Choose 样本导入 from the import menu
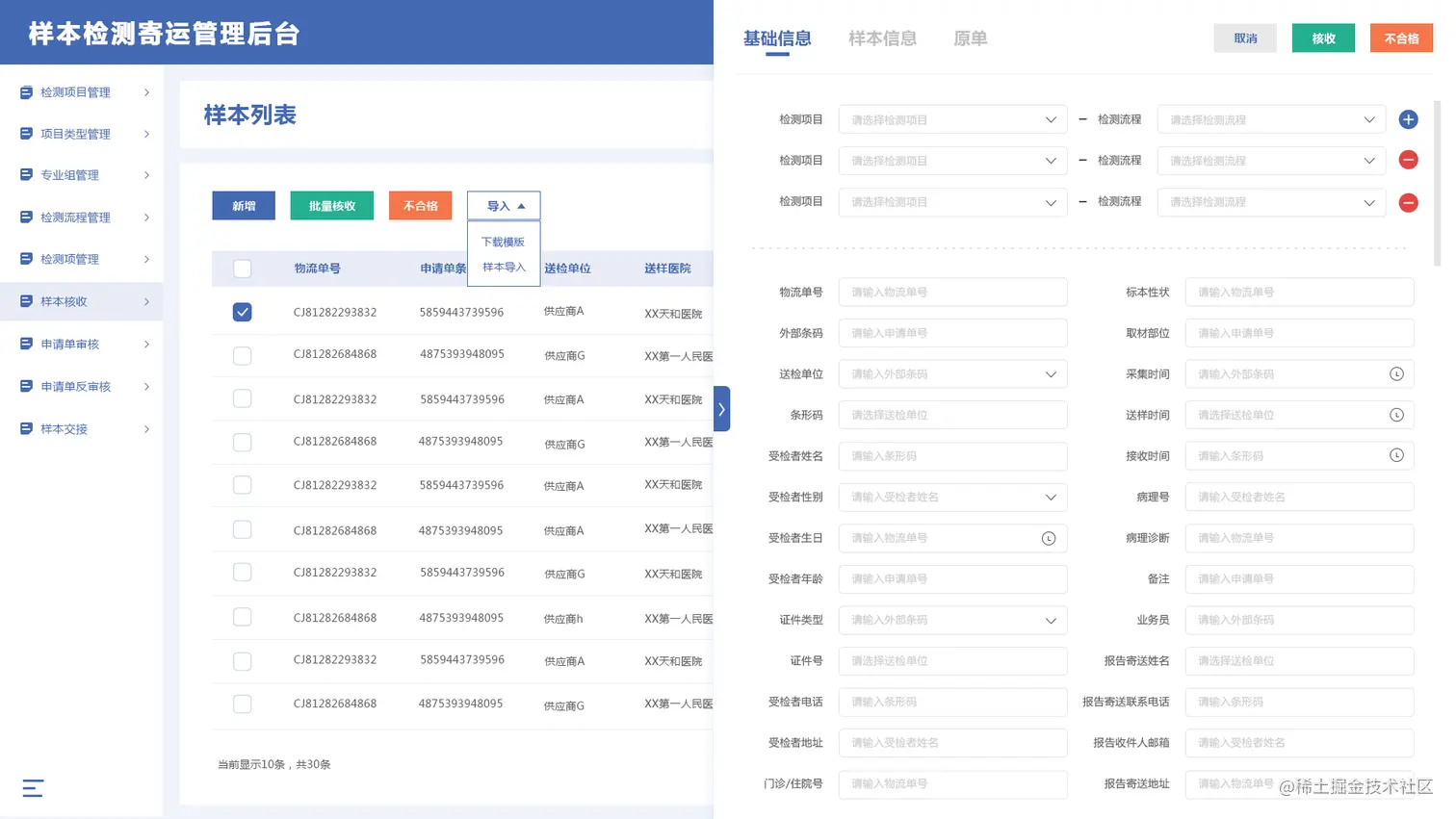 [x=504, y=267]
